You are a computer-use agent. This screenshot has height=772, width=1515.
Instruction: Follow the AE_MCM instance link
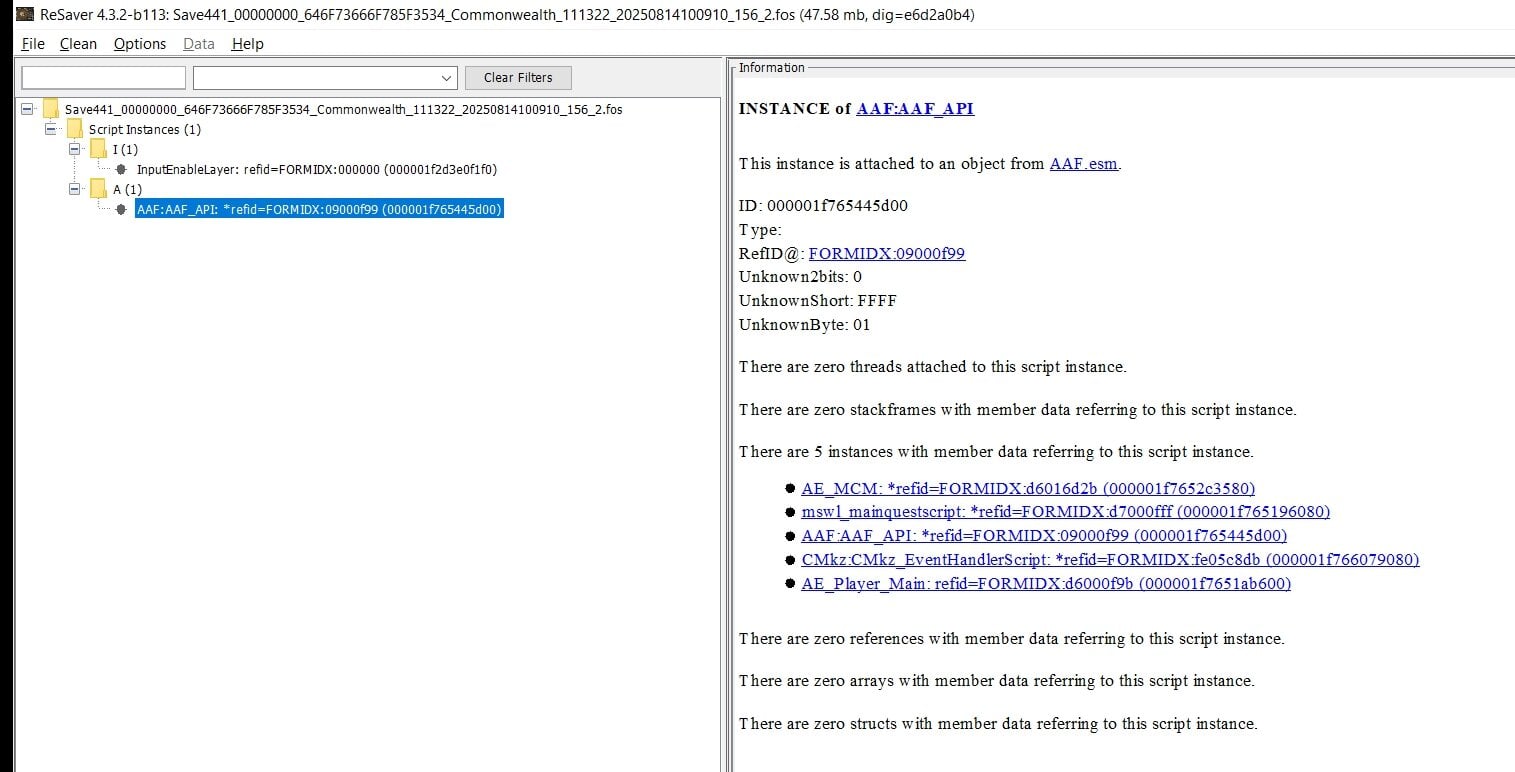coord(1027,488)
